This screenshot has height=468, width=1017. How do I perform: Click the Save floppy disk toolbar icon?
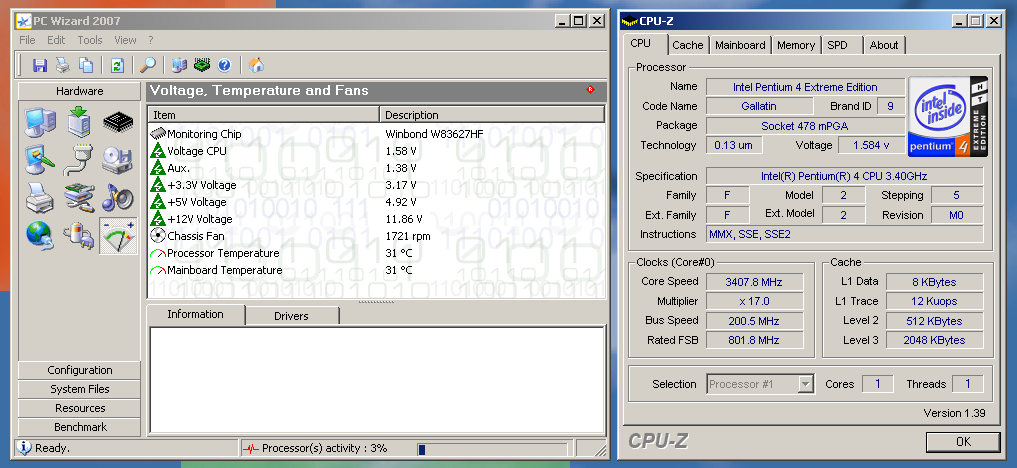(x=40, y=65)
